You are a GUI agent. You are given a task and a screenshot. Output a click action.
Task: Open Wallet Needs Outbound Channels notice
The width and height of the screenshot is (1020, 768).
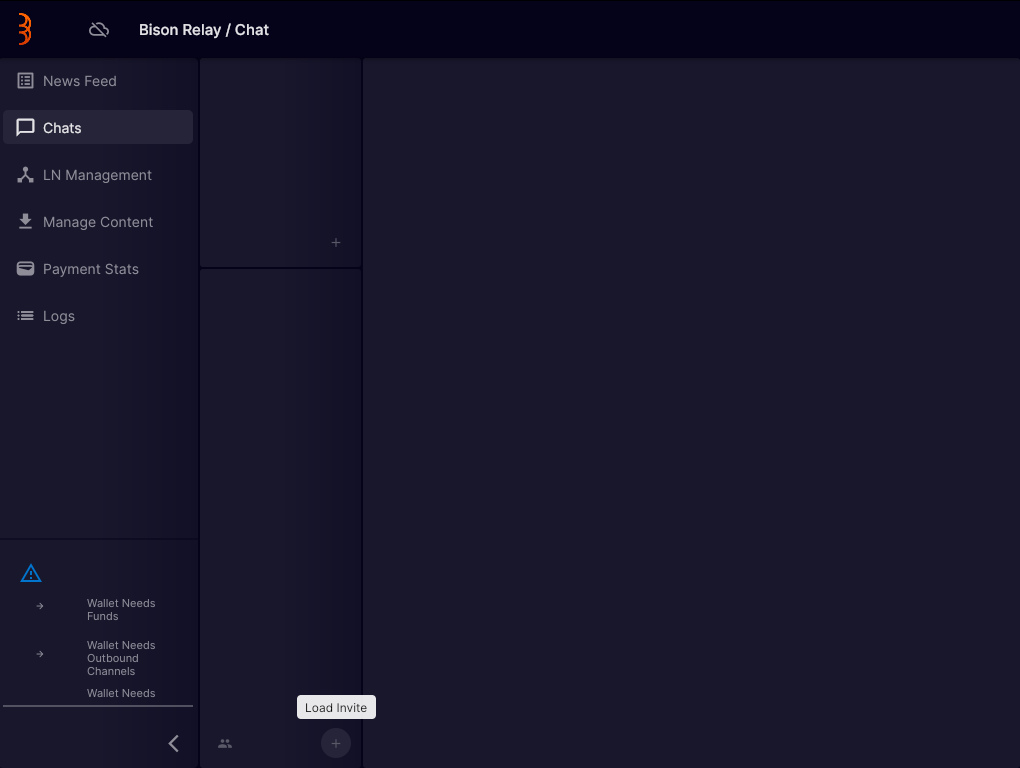(121, 658)
